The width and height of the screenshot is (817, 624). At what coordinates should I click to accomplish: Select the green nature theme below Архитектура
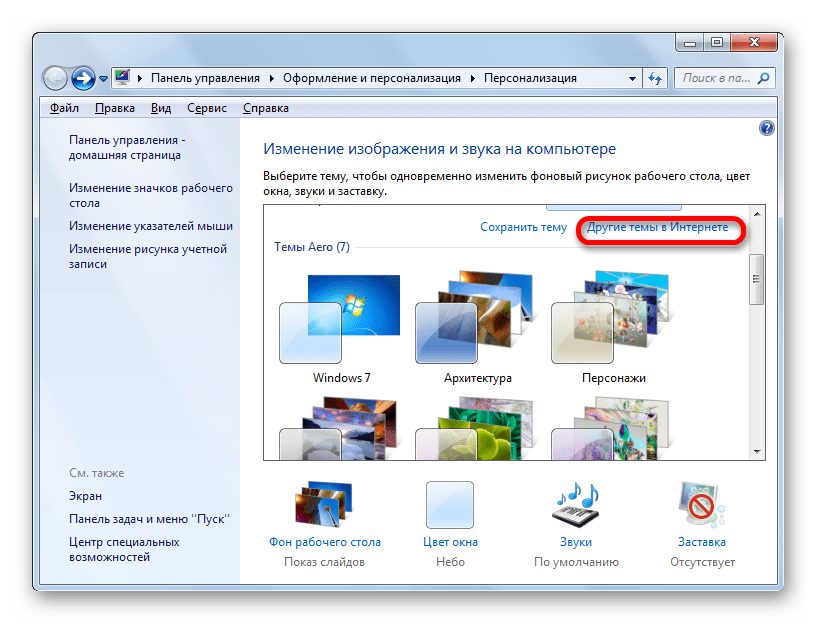pyautogui.click(x=475, y=428)
